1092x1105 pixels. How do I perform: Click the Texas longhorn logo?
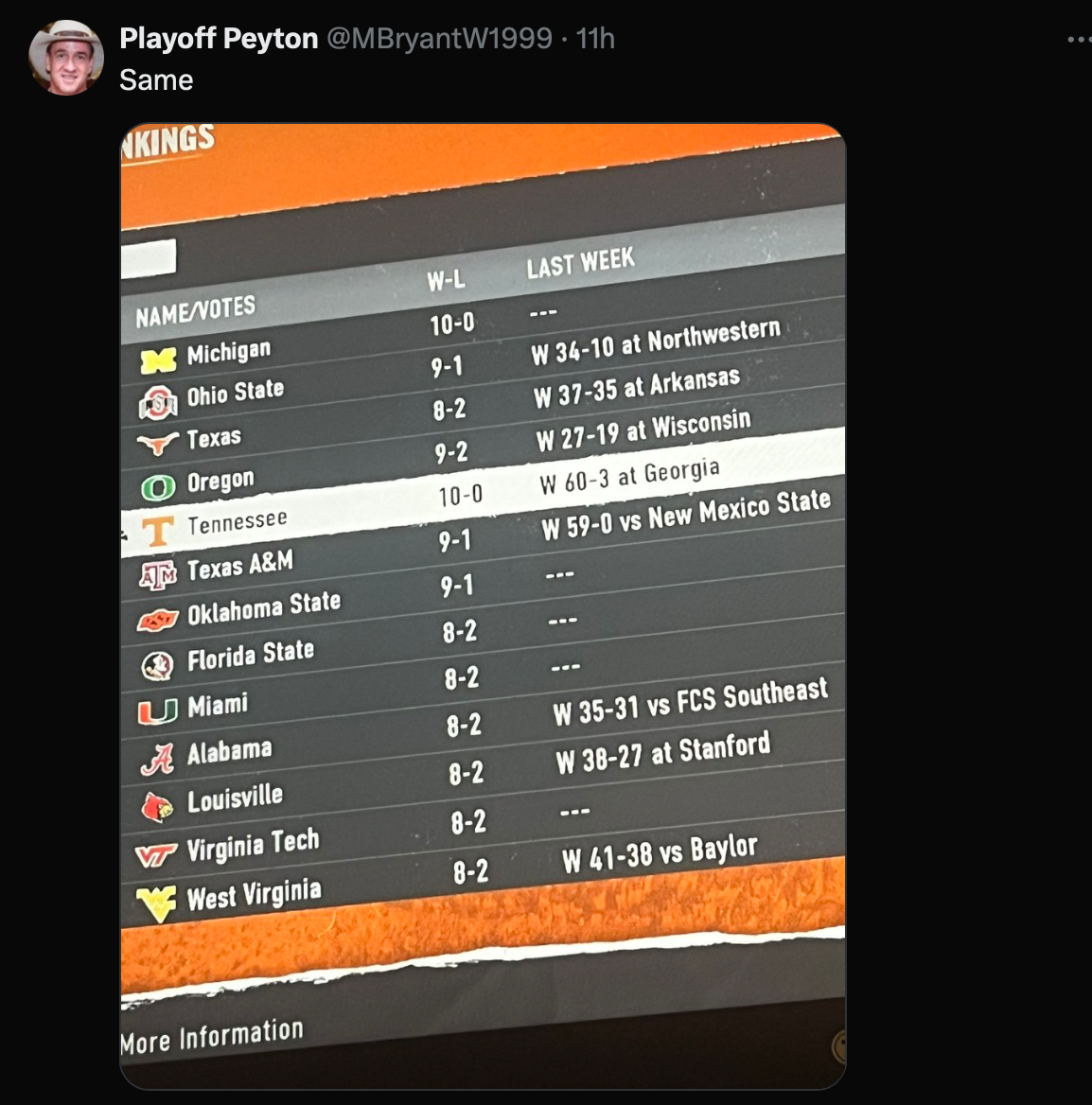coord(157,444)
